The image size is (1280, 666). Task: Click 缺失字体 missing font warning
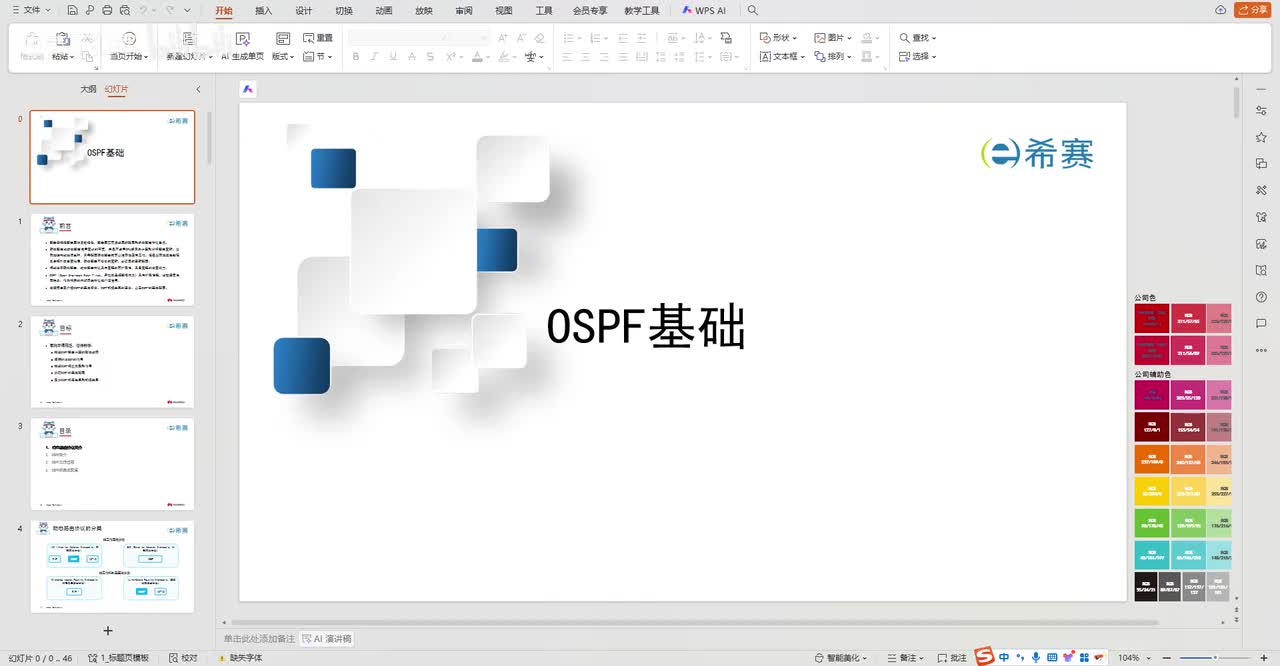coord(240,658)
